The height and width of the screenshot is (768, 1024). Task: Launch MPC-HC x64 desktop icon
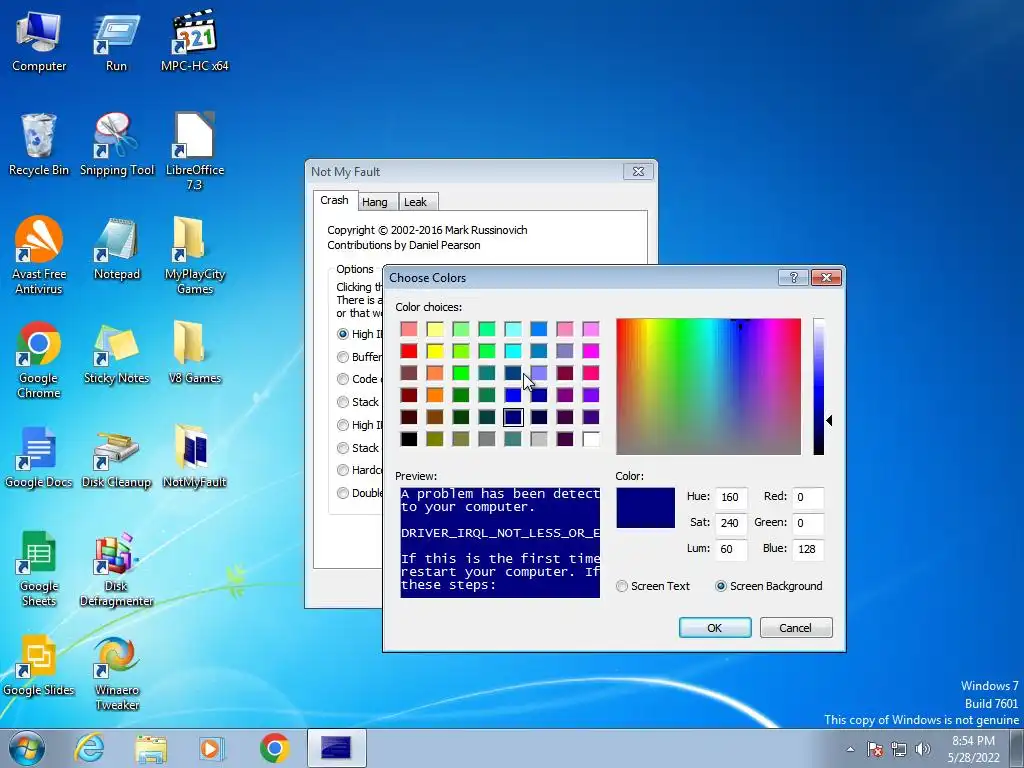(x=195, y=41)
